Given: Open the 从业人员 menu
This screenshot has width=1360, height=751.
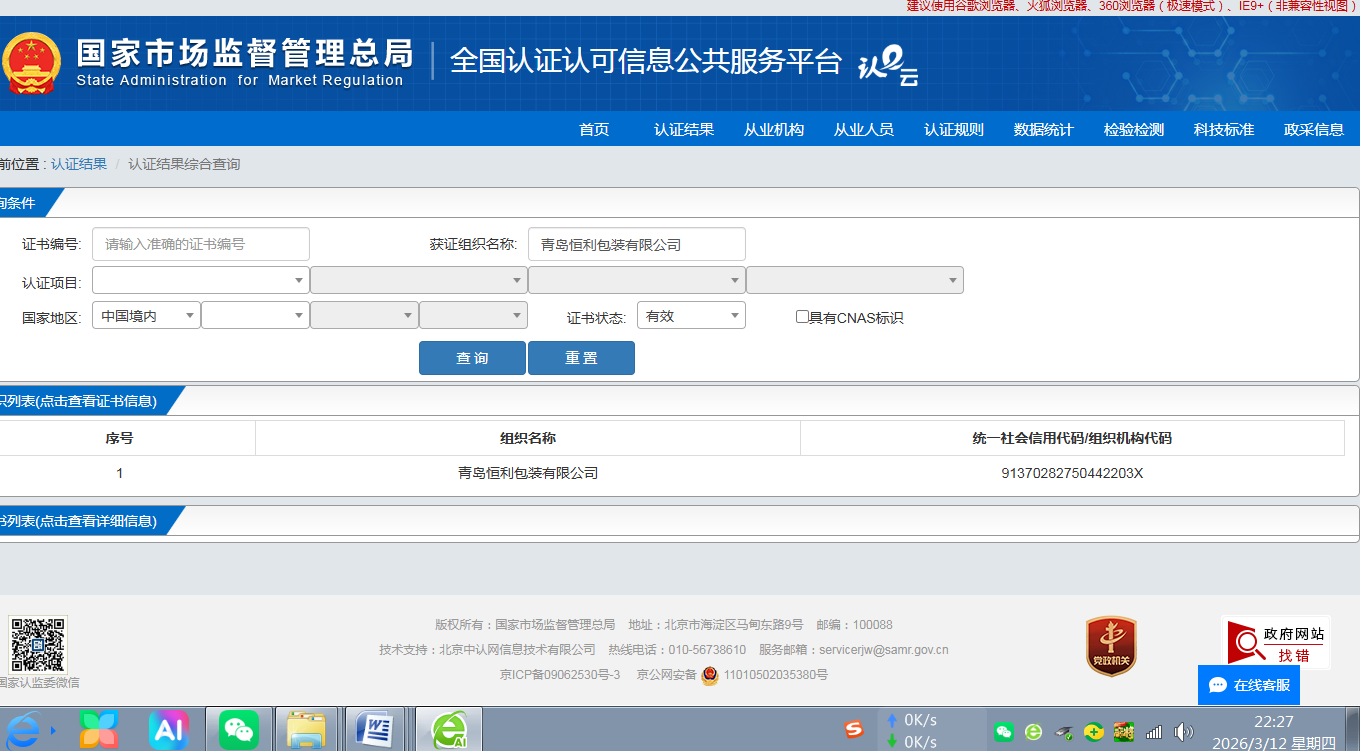Looking at the screenshot, I should click(x=864, y=129).
